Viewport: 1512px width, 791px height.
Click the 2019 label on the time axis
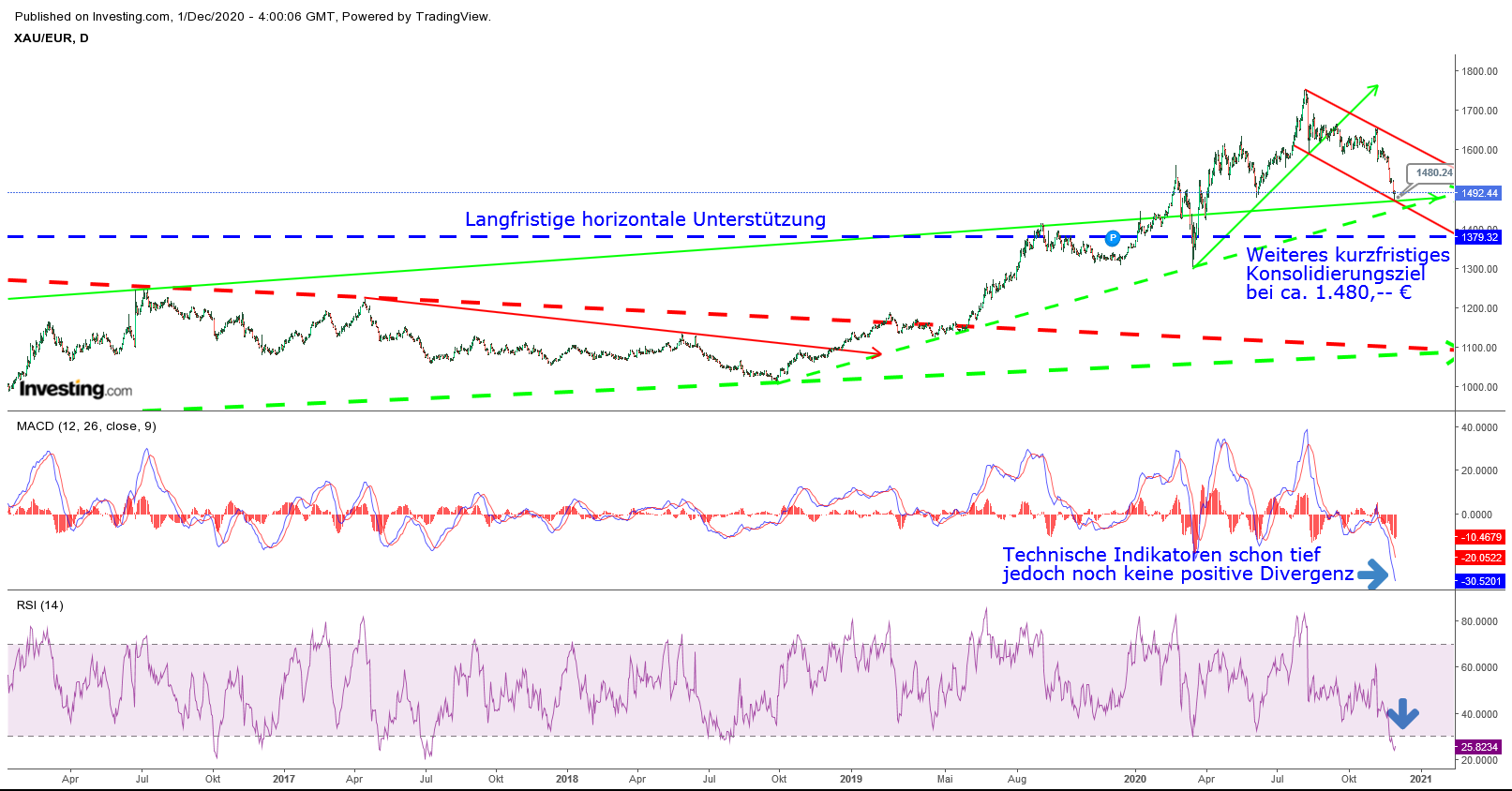(850, 779)
